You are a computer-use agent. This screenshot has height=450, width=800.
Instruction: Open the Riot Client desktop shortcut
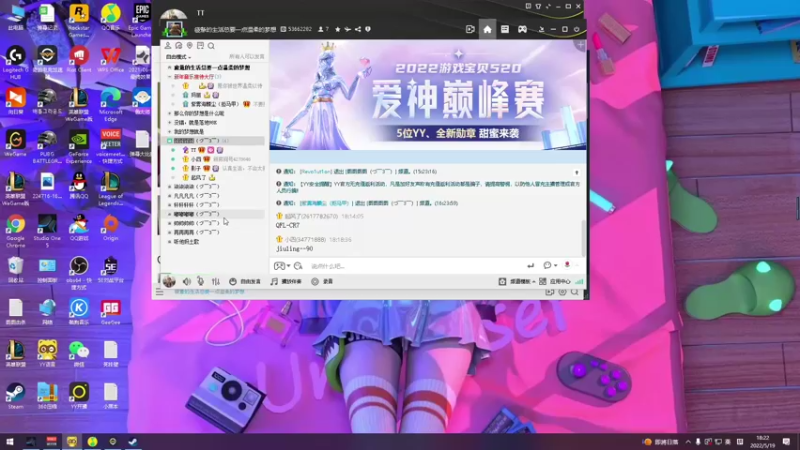79,59
